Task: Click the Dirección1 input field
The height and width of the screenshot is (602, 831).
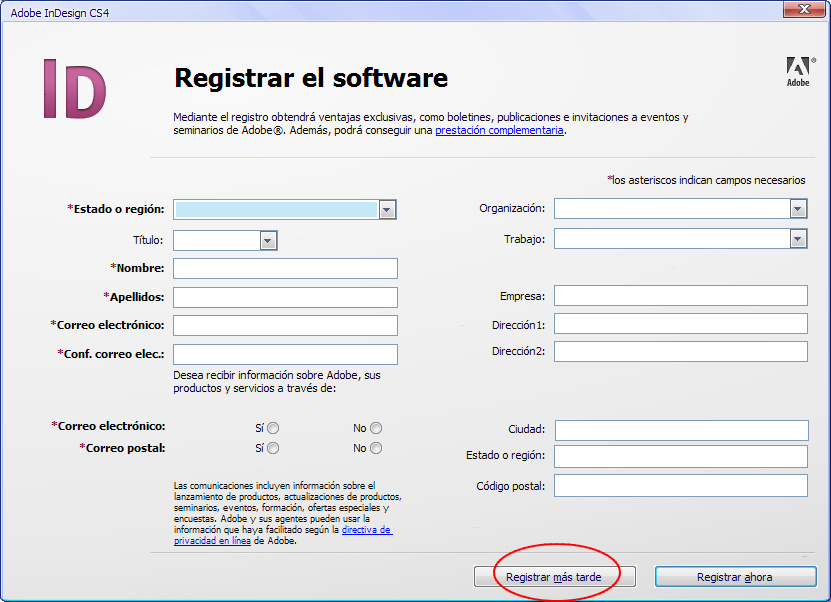Action: click(x=681, y=324)
